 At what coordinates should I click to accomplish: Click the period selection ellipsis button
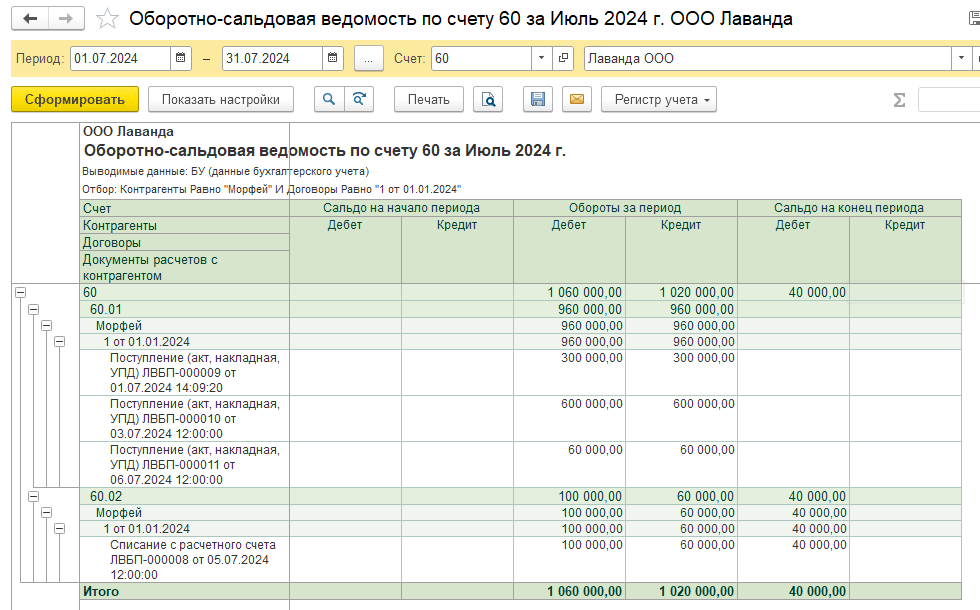pos(369,59)
